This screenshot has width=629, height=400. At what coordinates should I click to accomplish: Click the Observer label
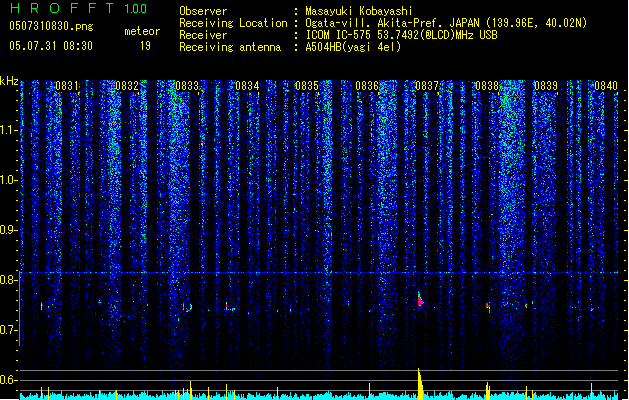(203, 11)
